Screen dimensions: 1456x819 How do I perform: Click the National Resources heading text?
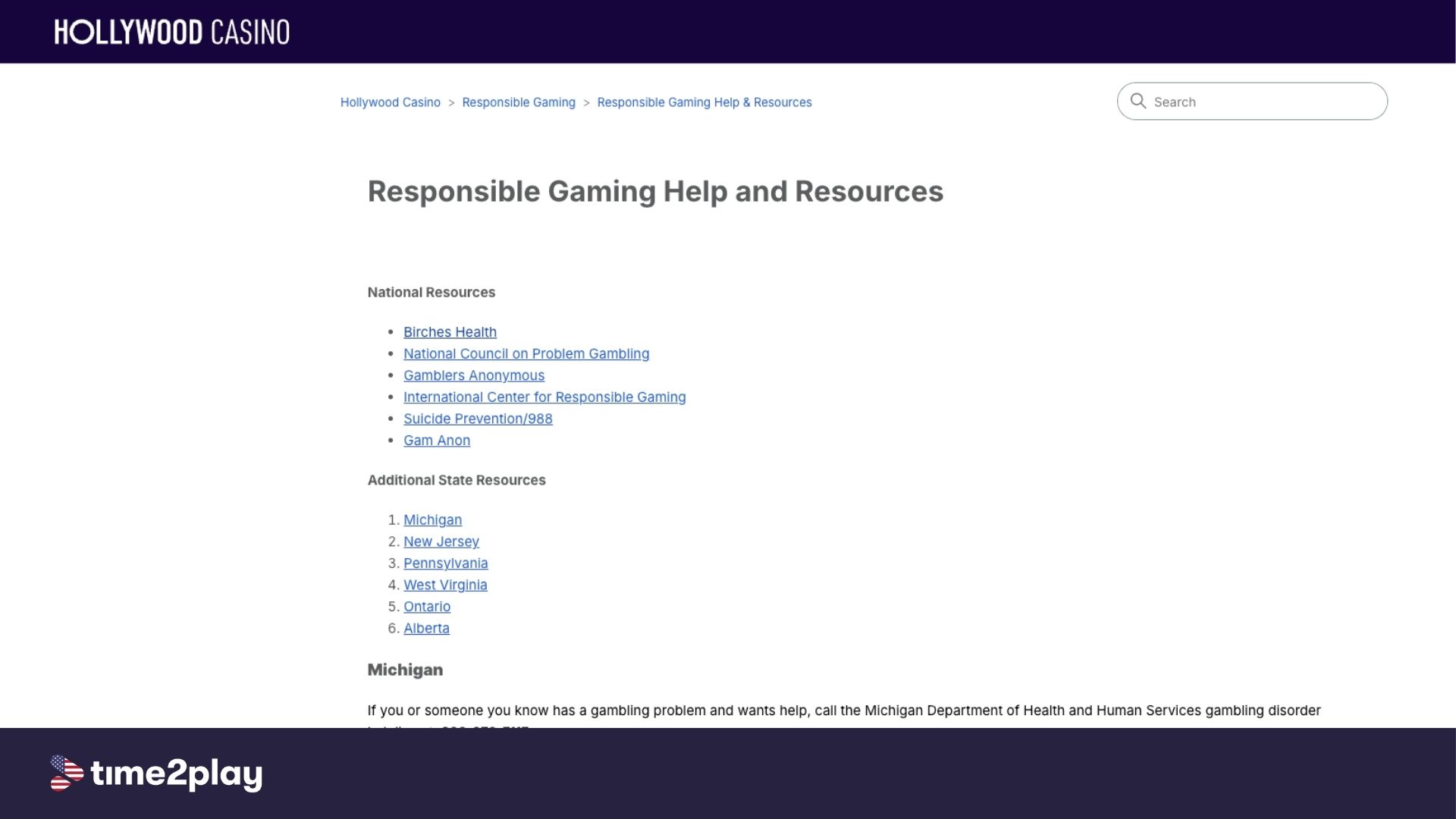click(431, 293)
